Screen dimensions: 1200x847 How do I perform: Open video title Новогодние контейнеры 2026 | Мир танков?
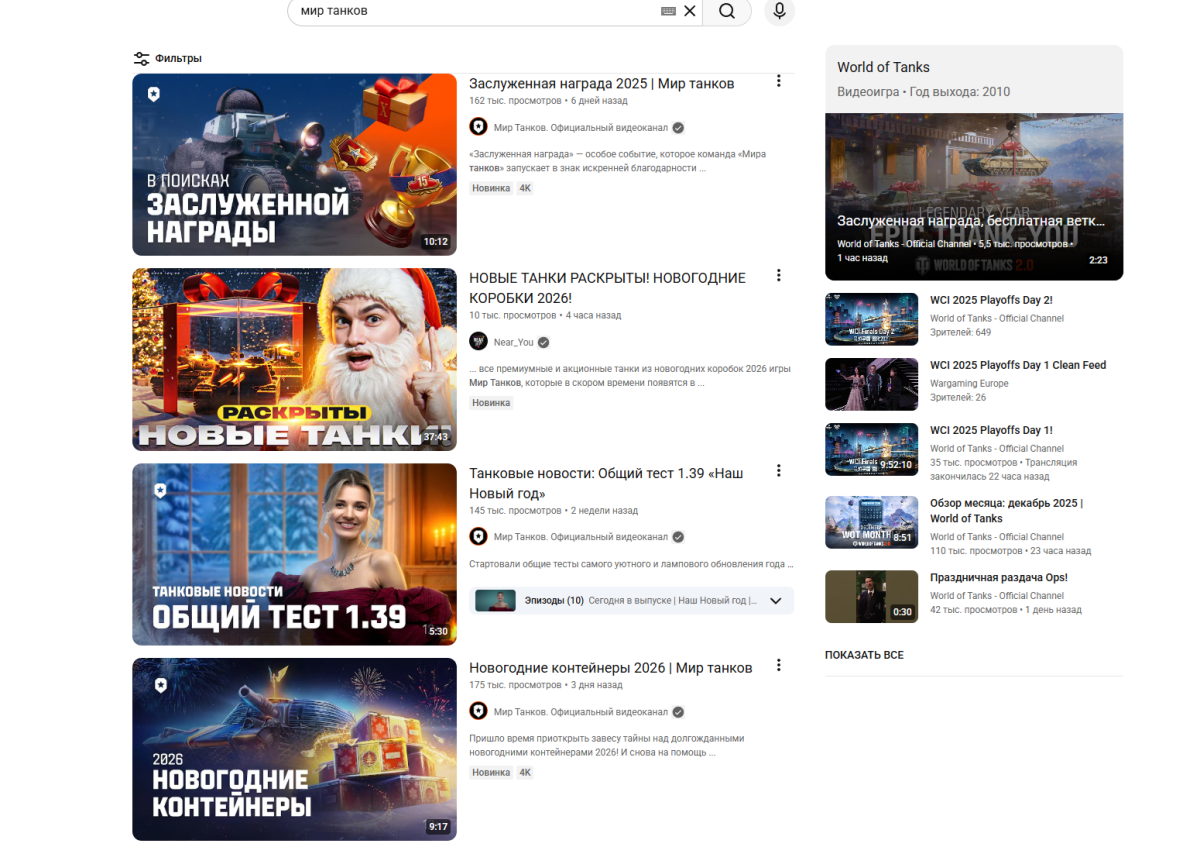610,668
